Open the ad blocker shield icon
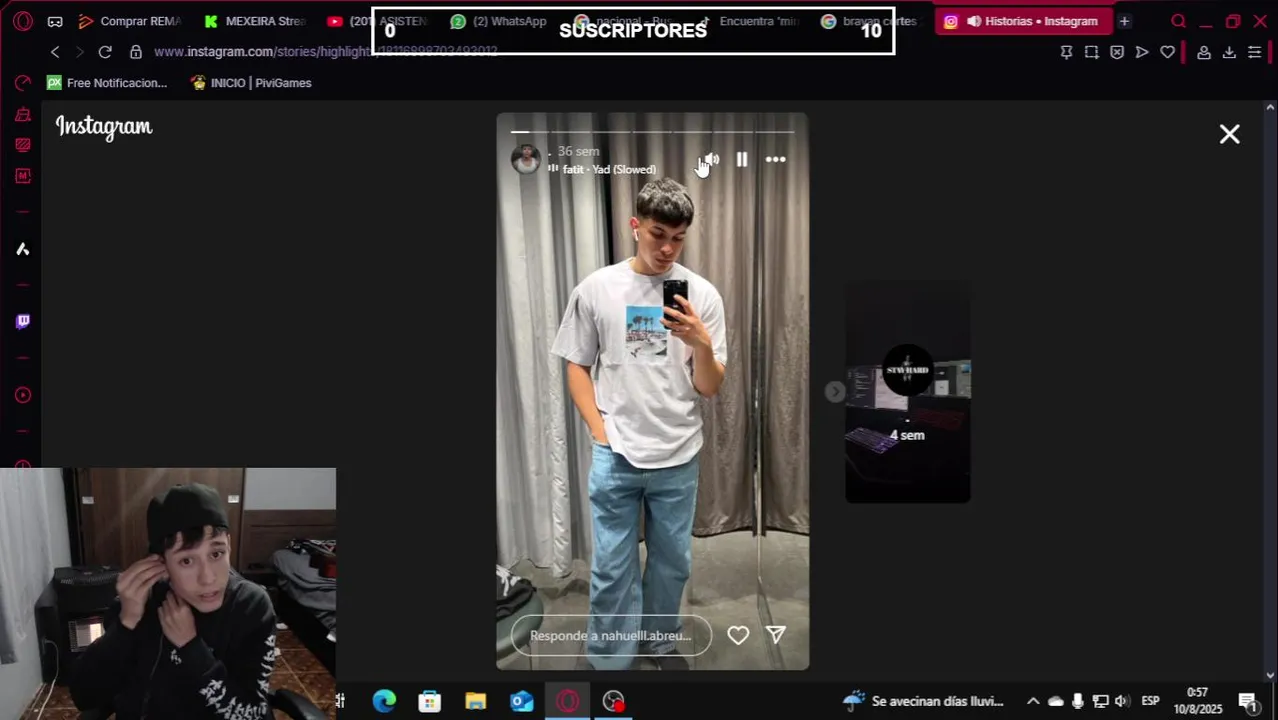 (1116, 52)
